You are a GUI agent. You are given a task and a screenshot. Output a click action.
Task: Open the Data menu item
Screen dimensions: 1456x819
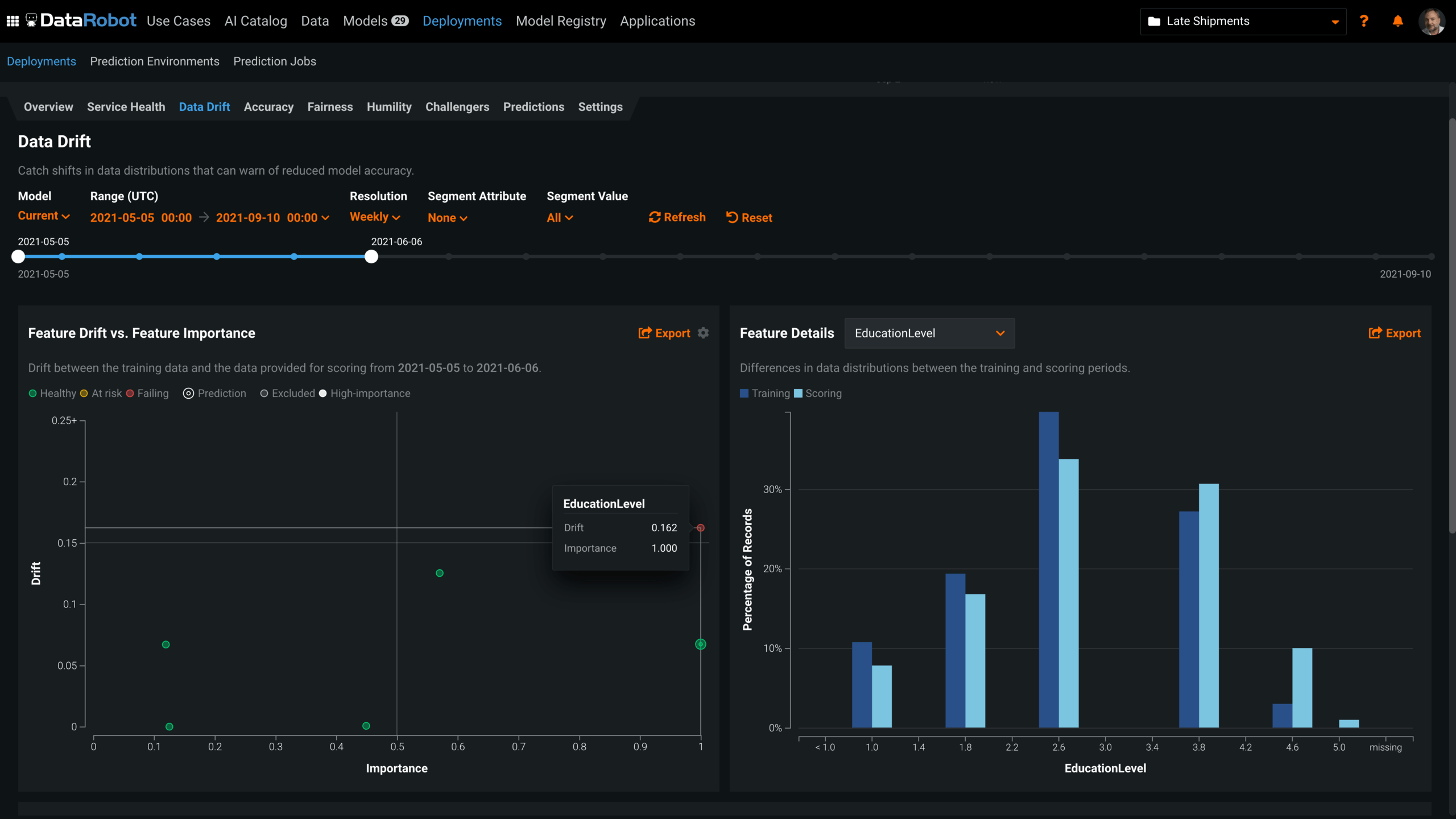pos(315,21)
